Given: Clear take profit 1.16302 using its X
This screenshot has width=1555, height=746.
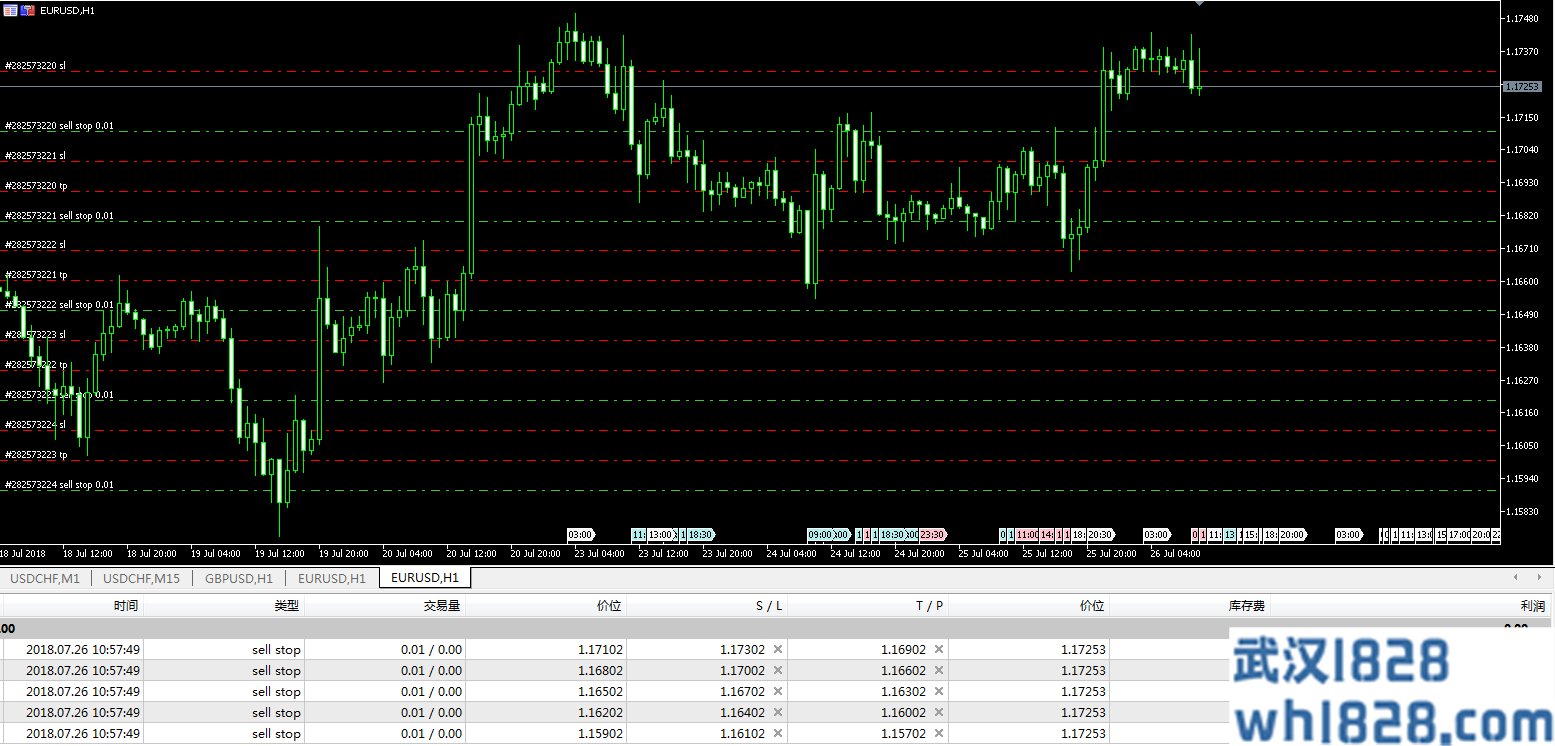Looking at the screenshot, I should pyautogui.click(x=939, y=692).
